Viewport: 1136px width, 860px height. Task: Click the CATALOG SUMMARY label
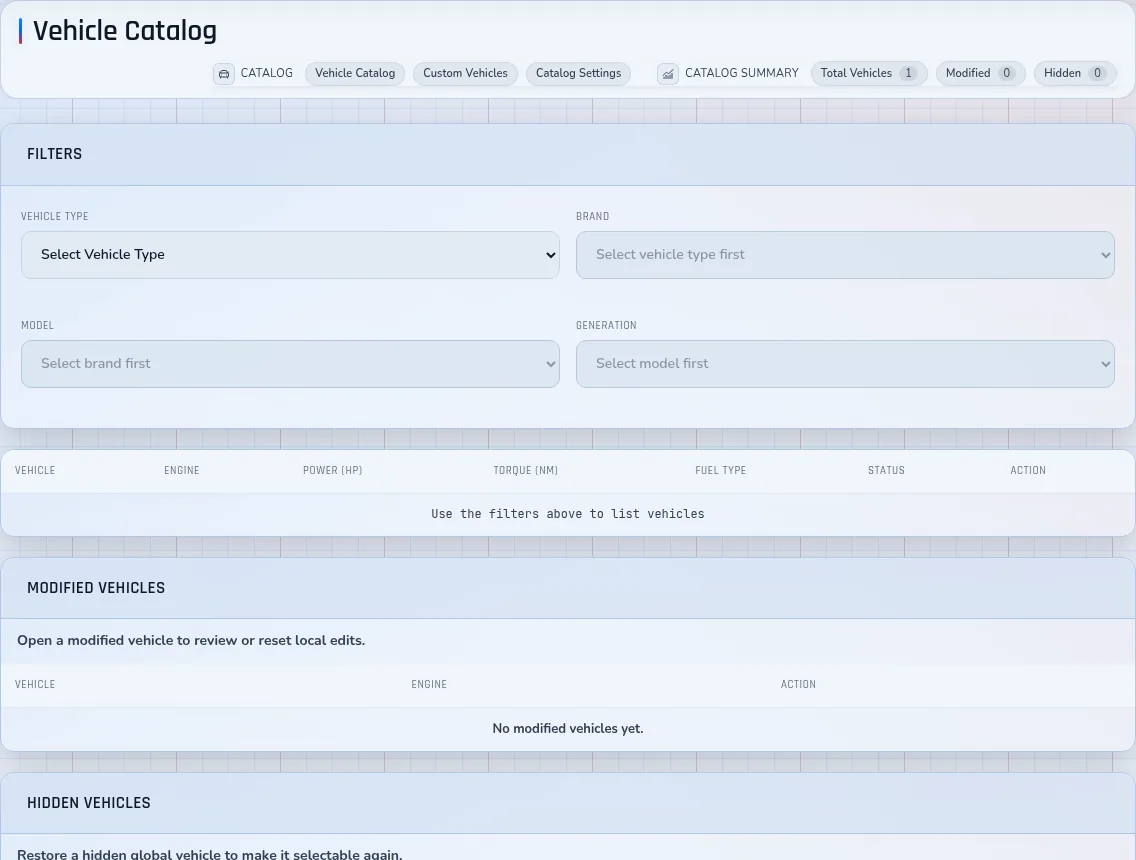click(x=742, y=73)
